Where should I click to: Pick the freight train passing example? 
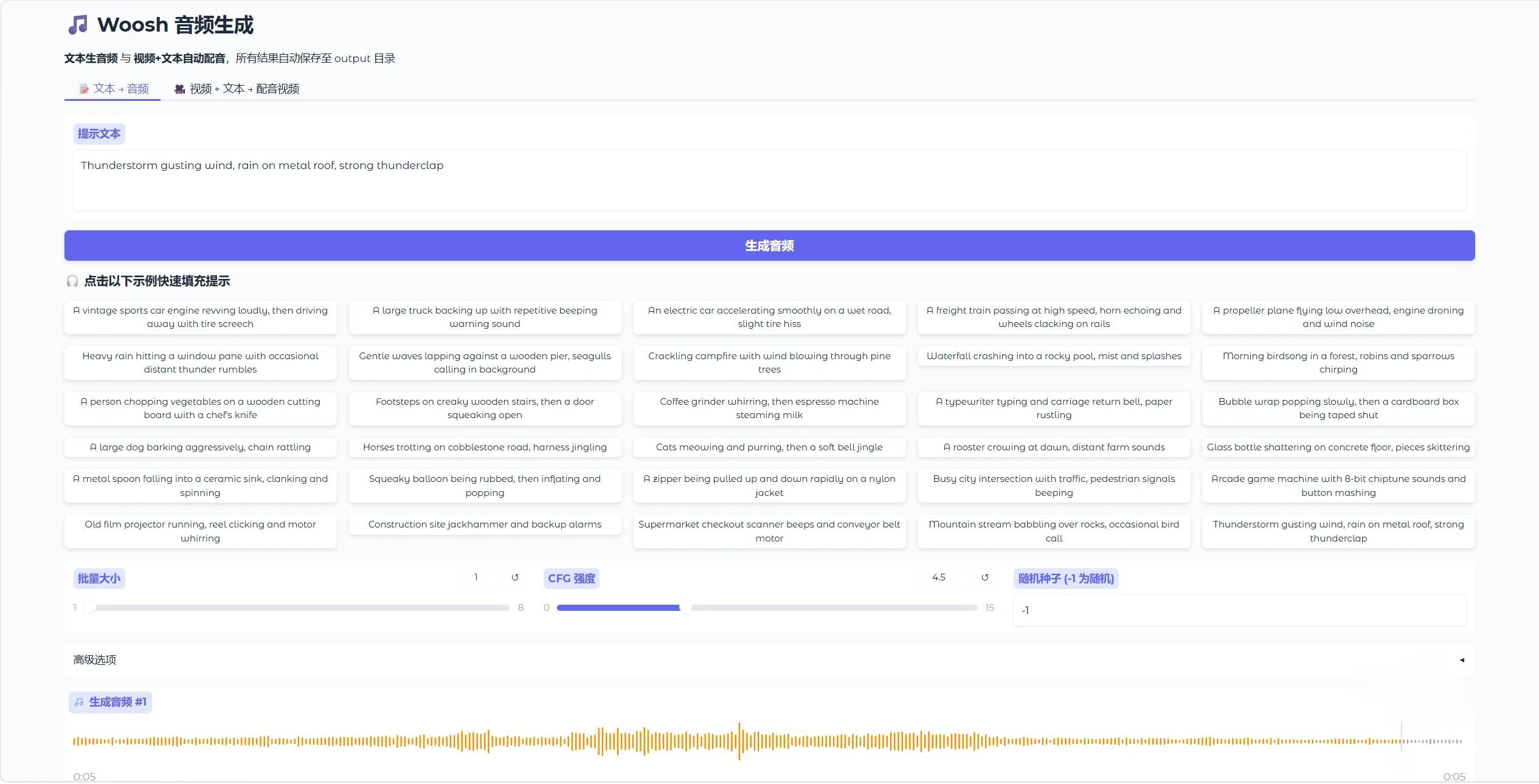[1054, 317]
